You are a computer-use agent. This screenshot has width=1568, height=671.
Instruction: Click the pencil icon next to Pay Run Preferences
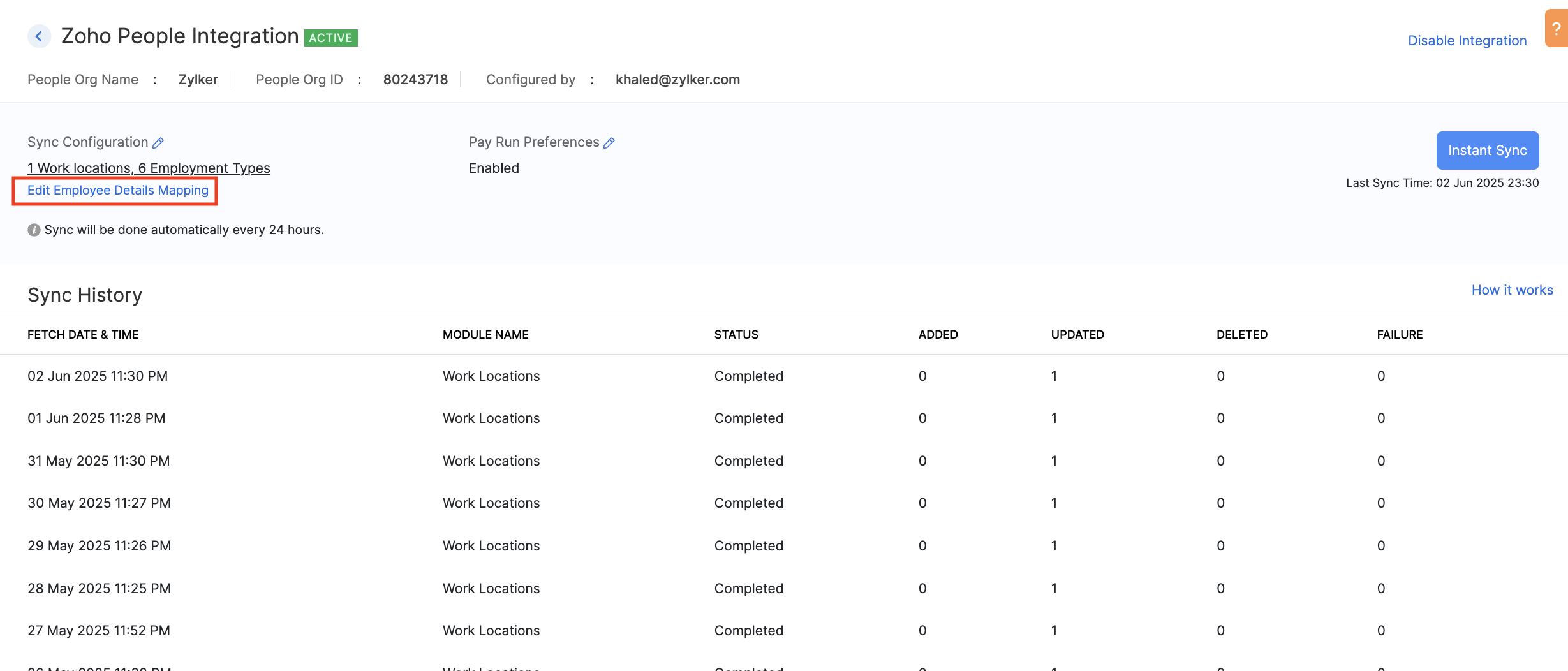coord(609,143)
